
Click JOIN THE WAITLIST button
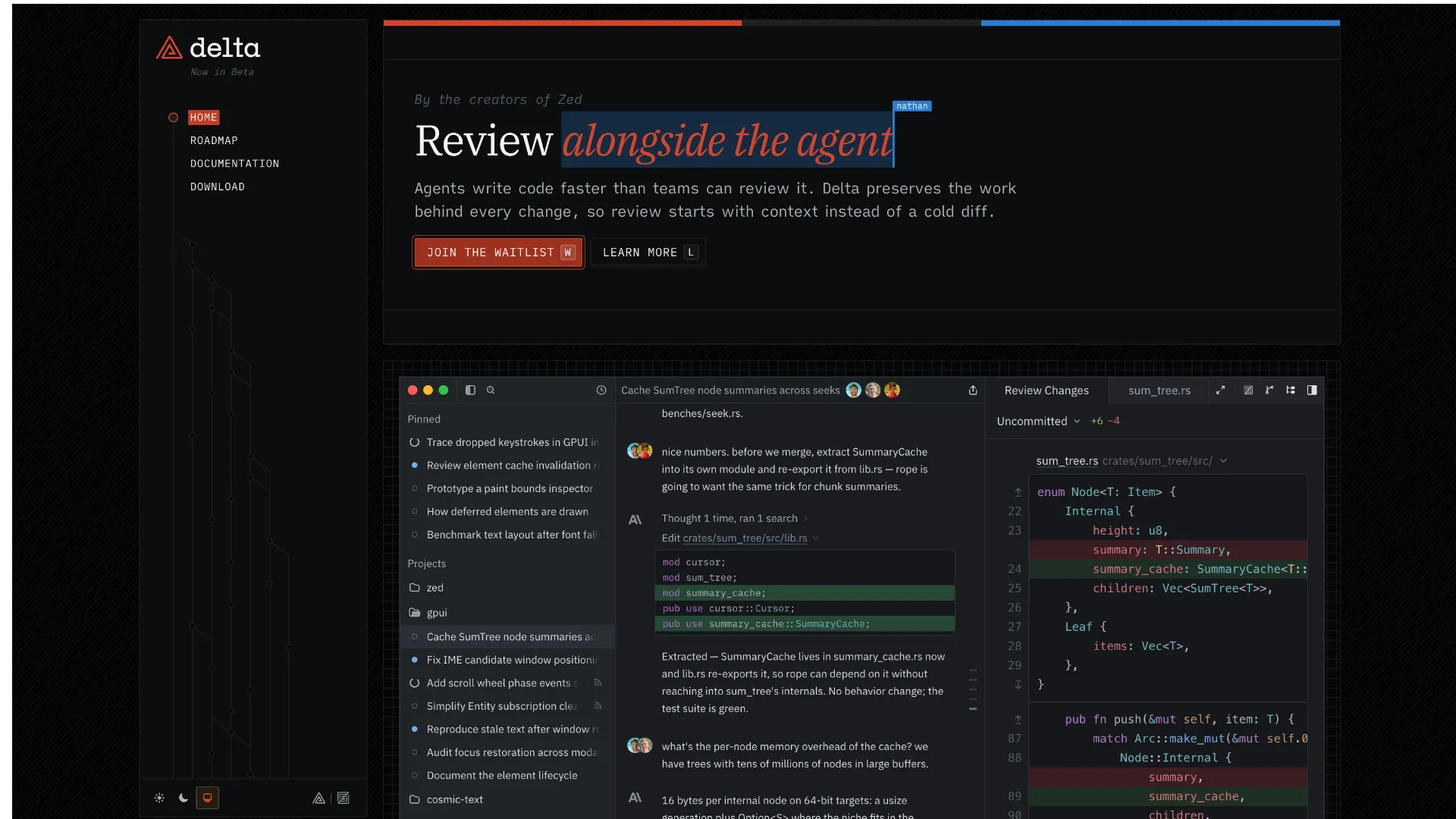click(498, 253)
